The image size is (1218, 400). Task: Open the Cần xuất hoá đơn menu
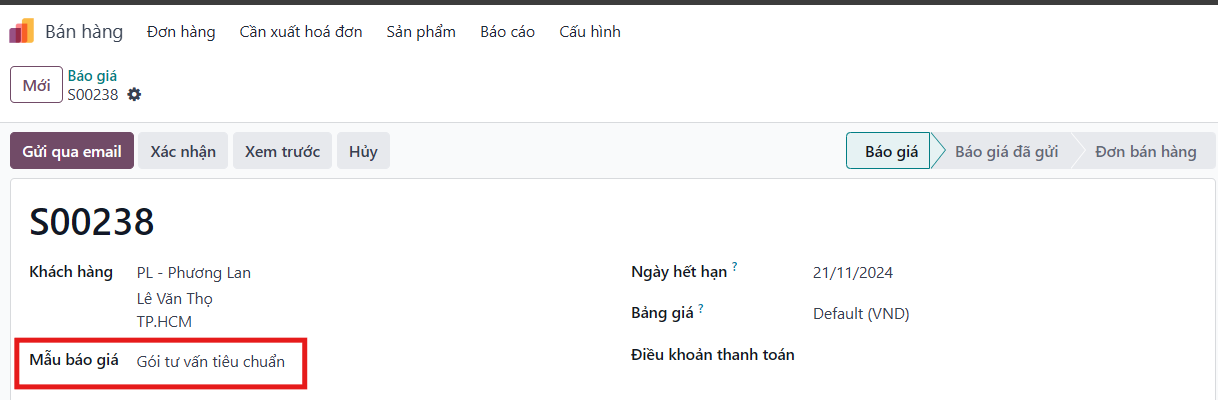pyautogui.click(x=301, y=32)
